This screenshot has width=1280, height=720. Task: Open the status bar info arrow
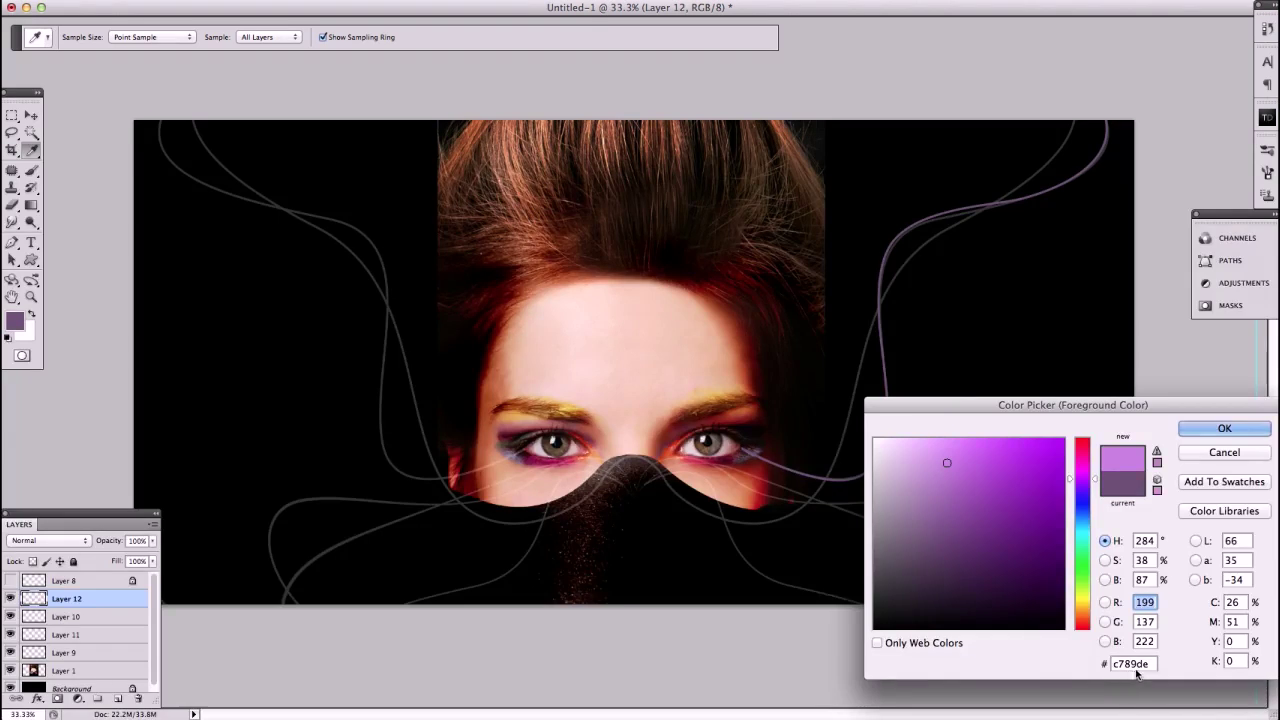click(x=194, y=714)
